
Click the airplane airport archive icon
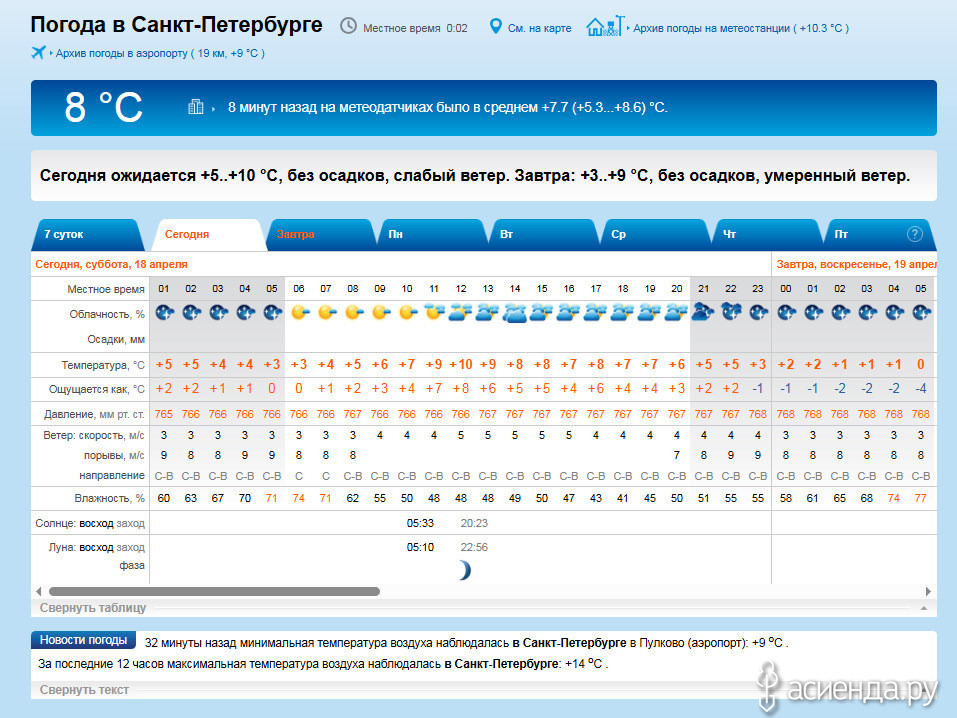39,52
